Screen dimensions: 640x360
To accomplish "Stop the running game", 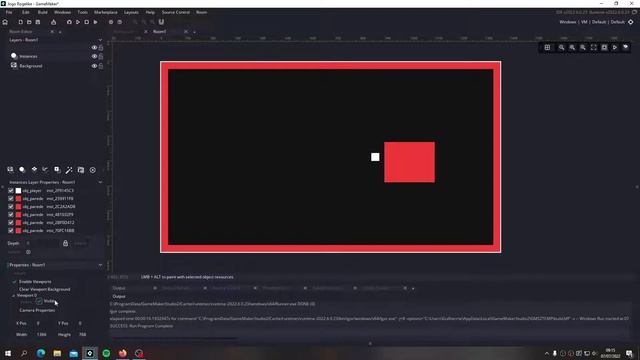I will (x=87, y=22).
